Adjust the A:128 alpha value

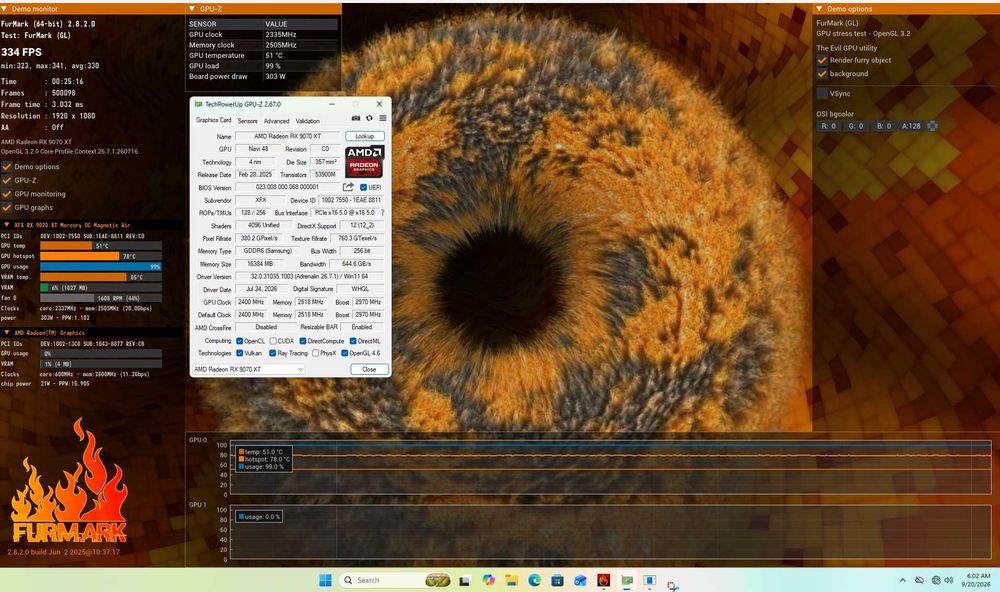pyautogui.click(x=911, y=126)
